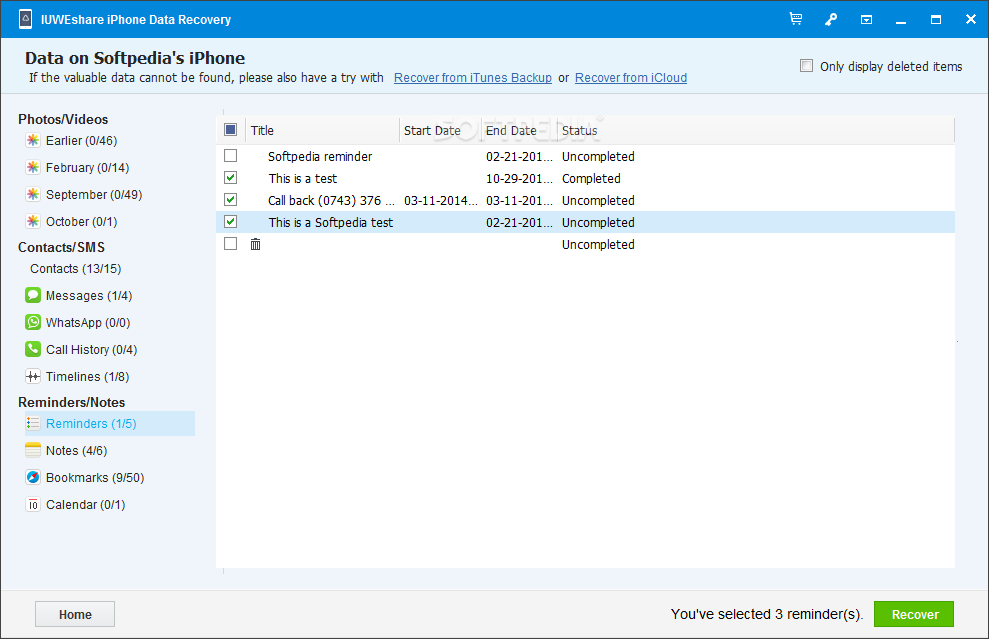Click the green Messages bubble icon
Image resolution: width=989 pixels, height=639 pixels.
[33, 295]
